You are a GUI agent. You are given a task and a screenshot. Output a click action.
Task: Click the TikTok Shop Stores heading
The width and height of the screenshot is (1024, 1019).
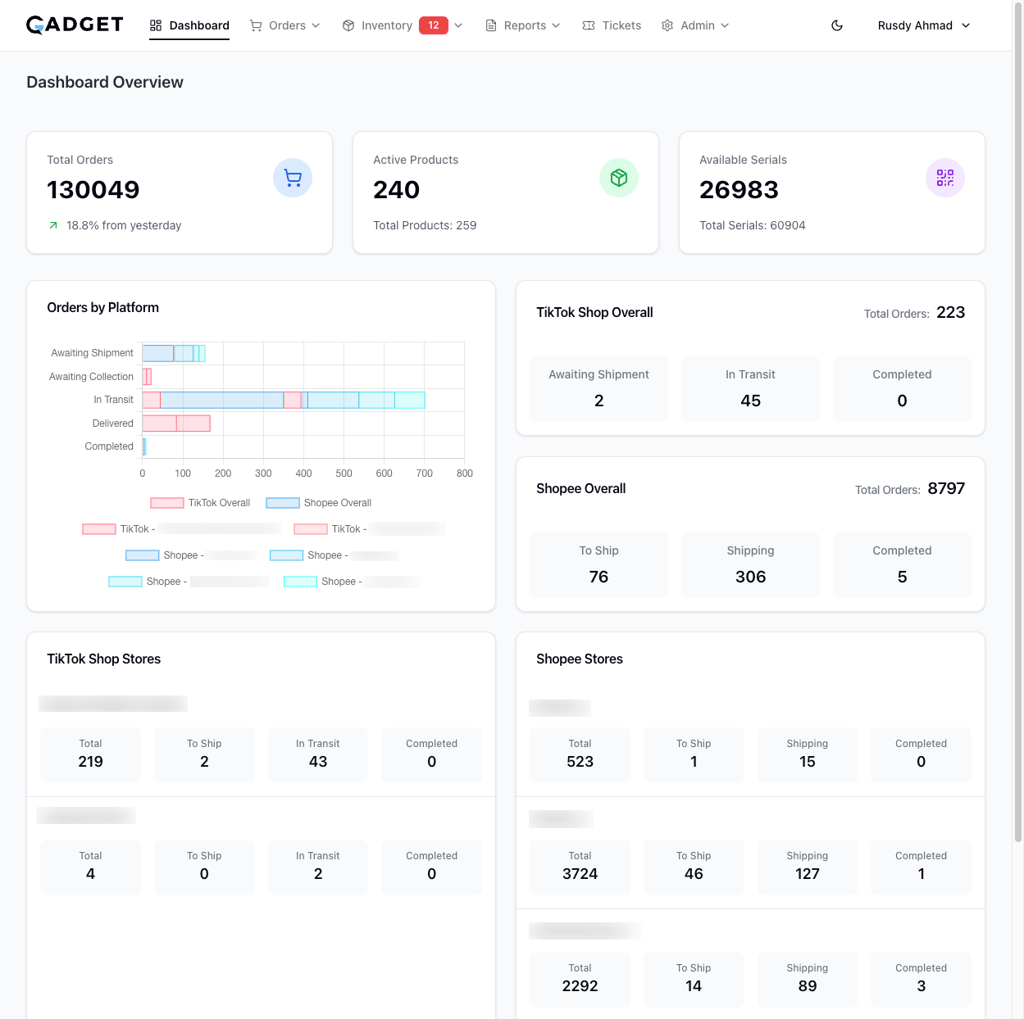click(x=104, y=659)
